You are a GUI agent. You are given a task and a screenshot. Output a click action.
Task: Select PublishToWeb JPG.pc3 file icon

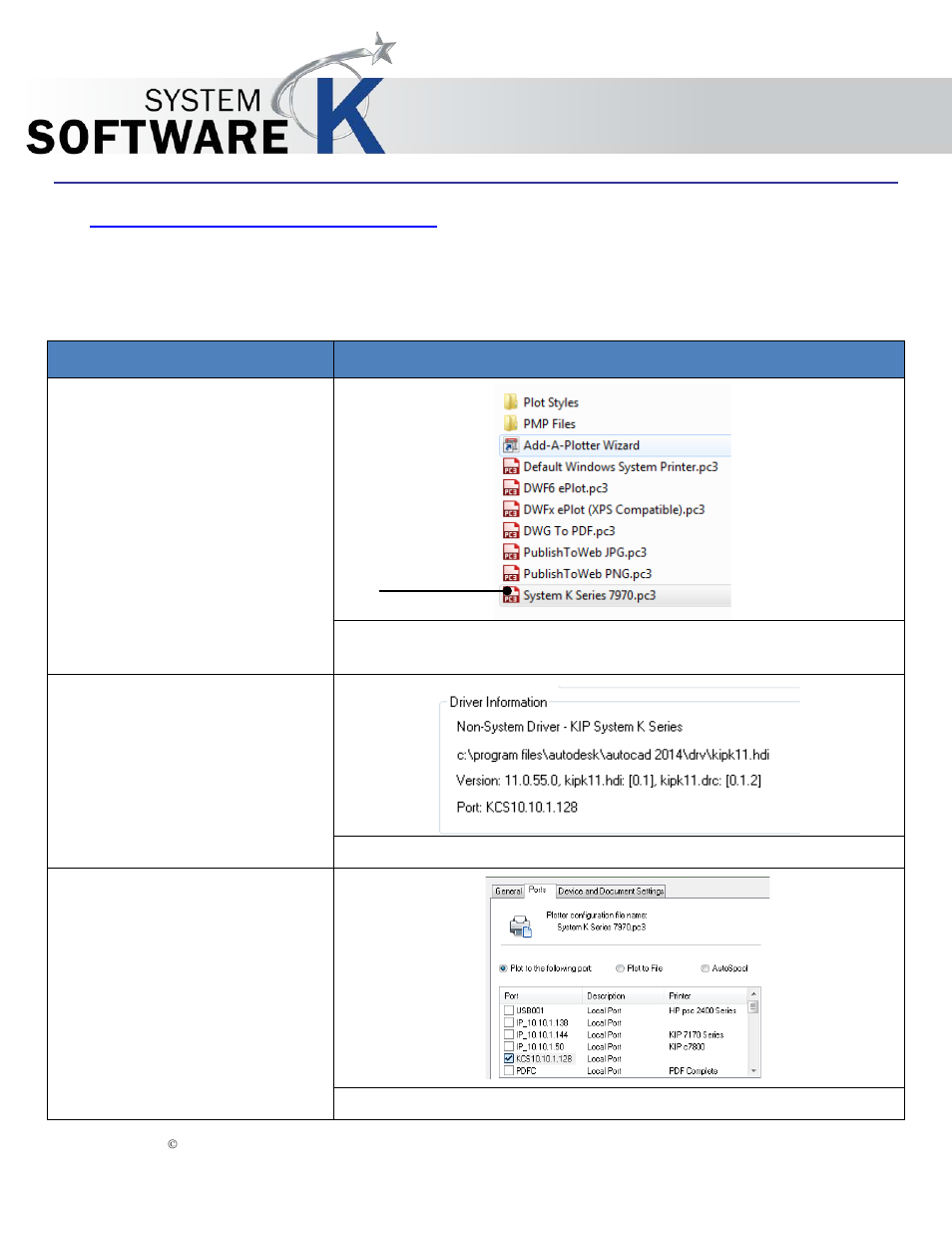511,552
